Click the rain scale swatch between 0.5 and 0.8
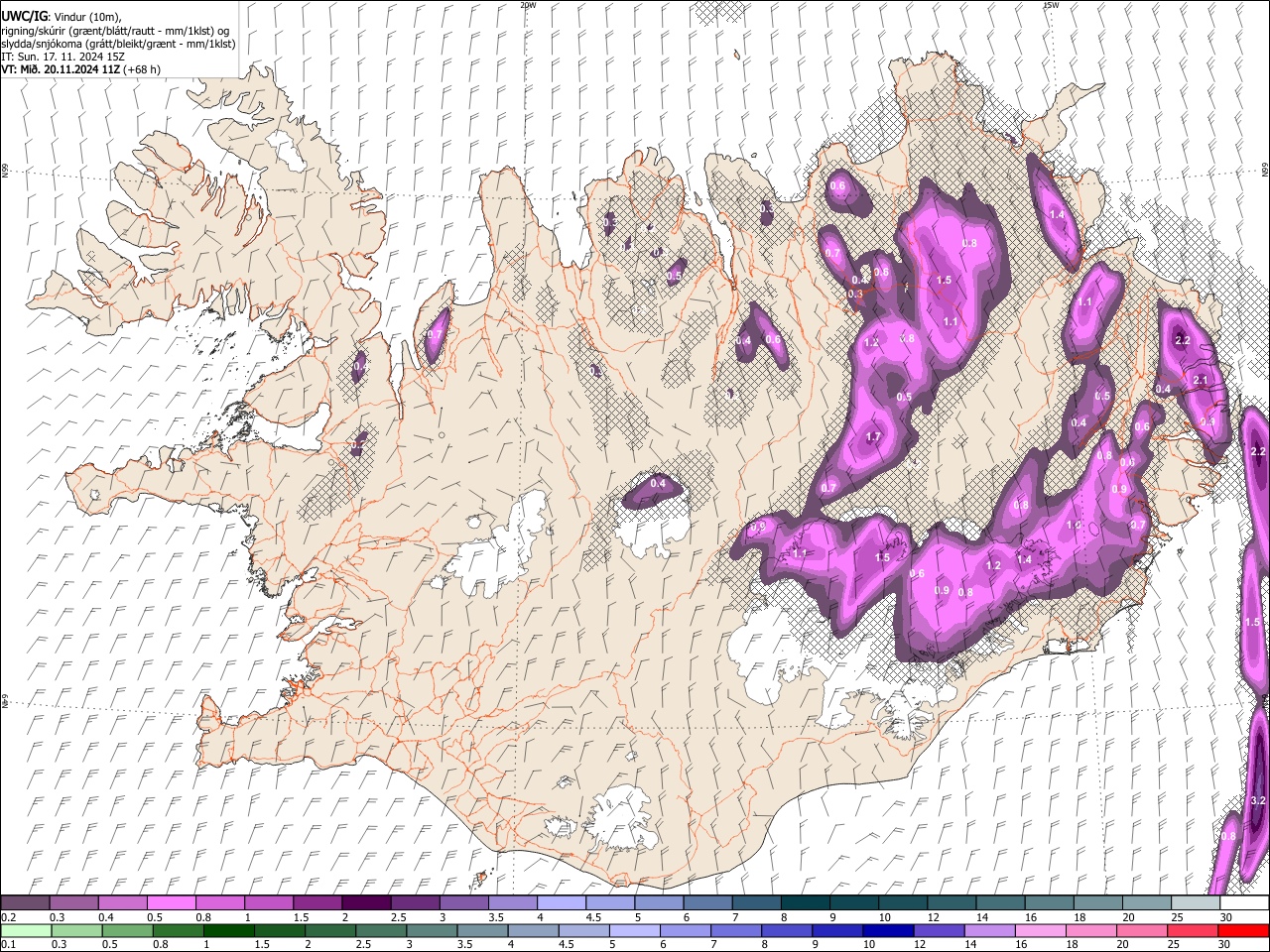The width and height of the screenshot is (1270, 952). [x=128, y=930]
